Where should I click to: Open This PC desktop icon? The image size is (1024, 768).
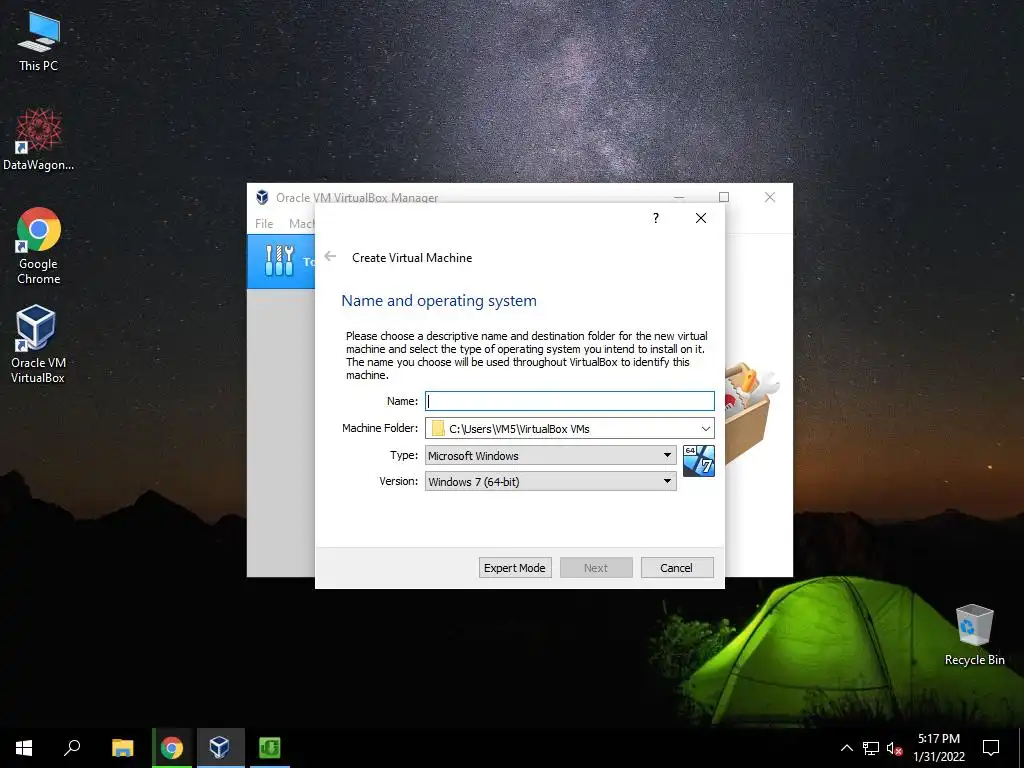[x=39, y=40]
